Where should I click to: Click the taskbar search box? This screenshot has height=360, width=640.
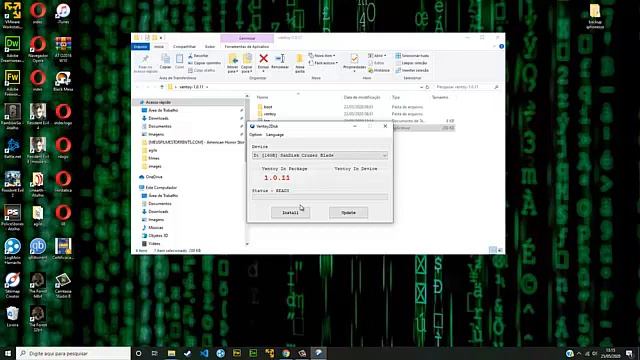click(x=73, y=353)
